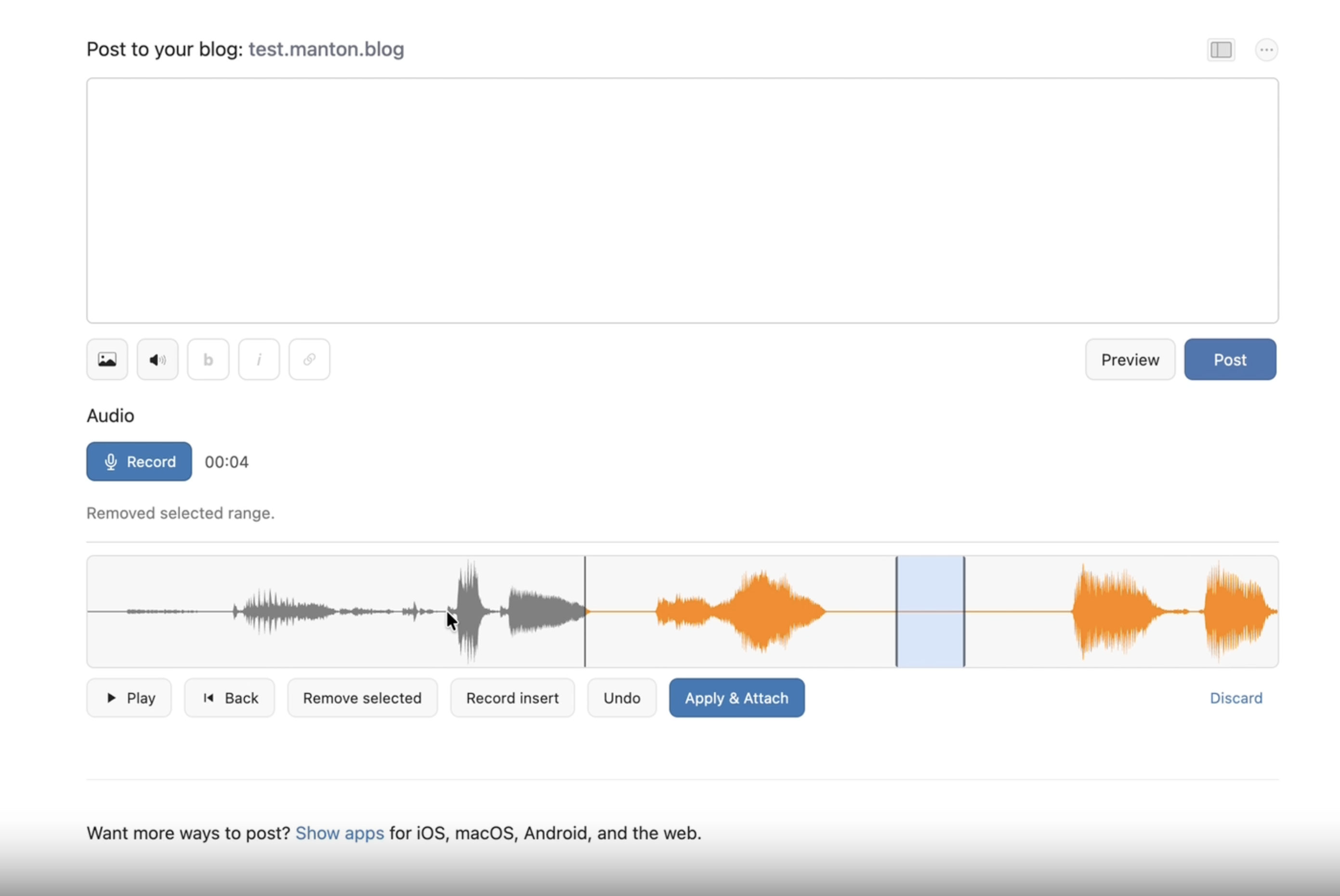Open the Show apps link

339,833
